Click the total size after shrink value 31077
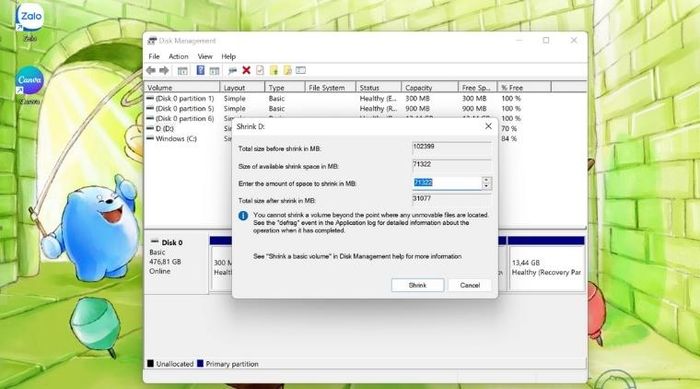The height and width of the screenshot is (389, 700). coord(451,199)
